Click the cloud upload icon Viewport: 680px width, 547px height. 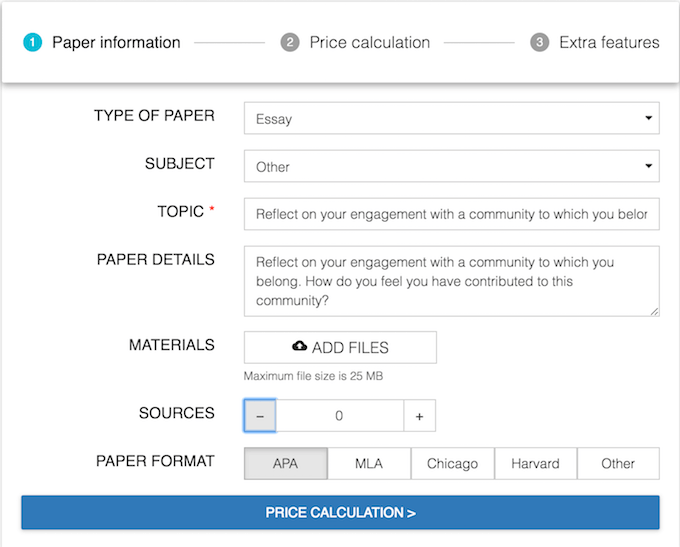[x=300, y=347]
